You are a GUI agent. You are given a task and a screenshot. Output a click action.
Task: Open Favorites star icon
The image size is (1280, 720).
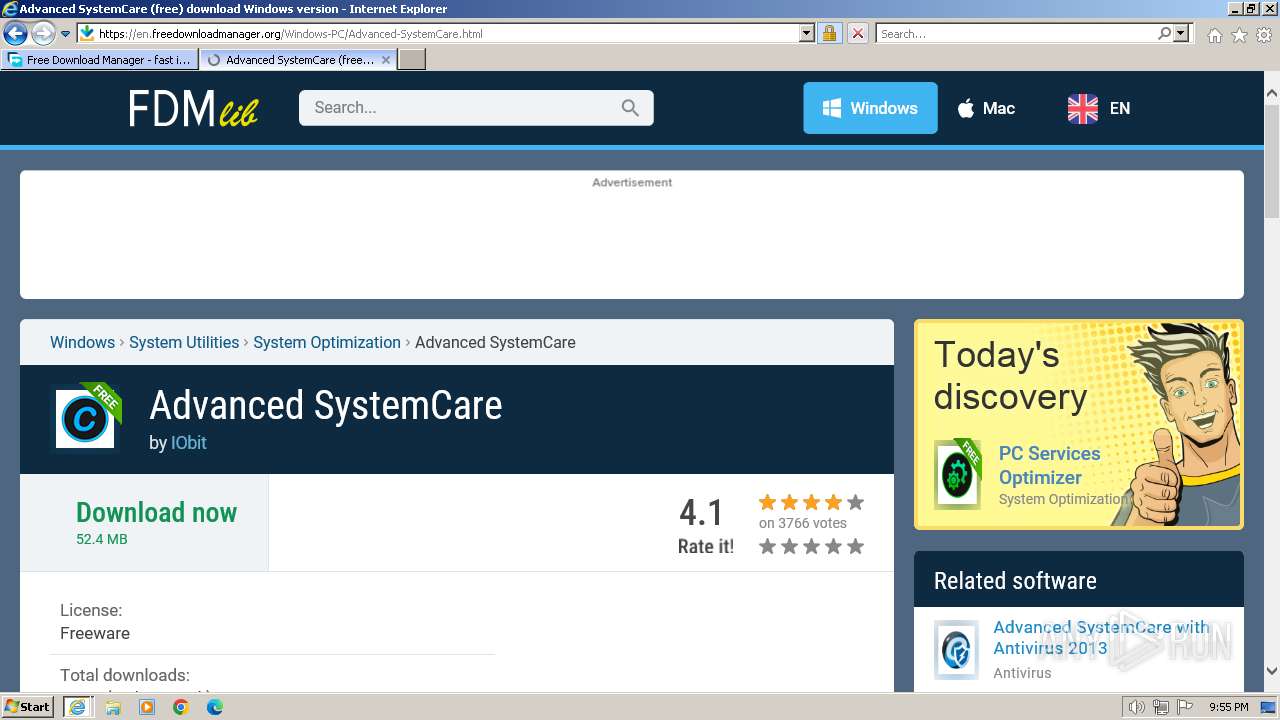[x=1239, y=35]
